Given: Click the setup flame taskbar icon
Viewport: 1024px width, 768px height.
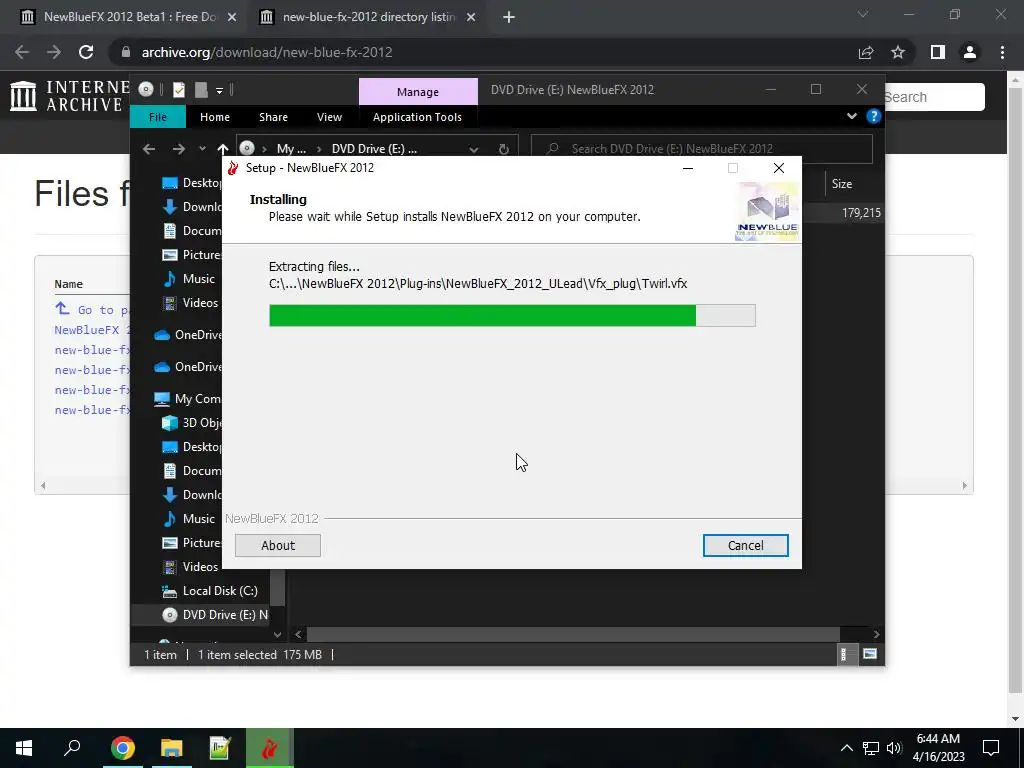Looking at the screenshot, I should [x=269, y=748].
